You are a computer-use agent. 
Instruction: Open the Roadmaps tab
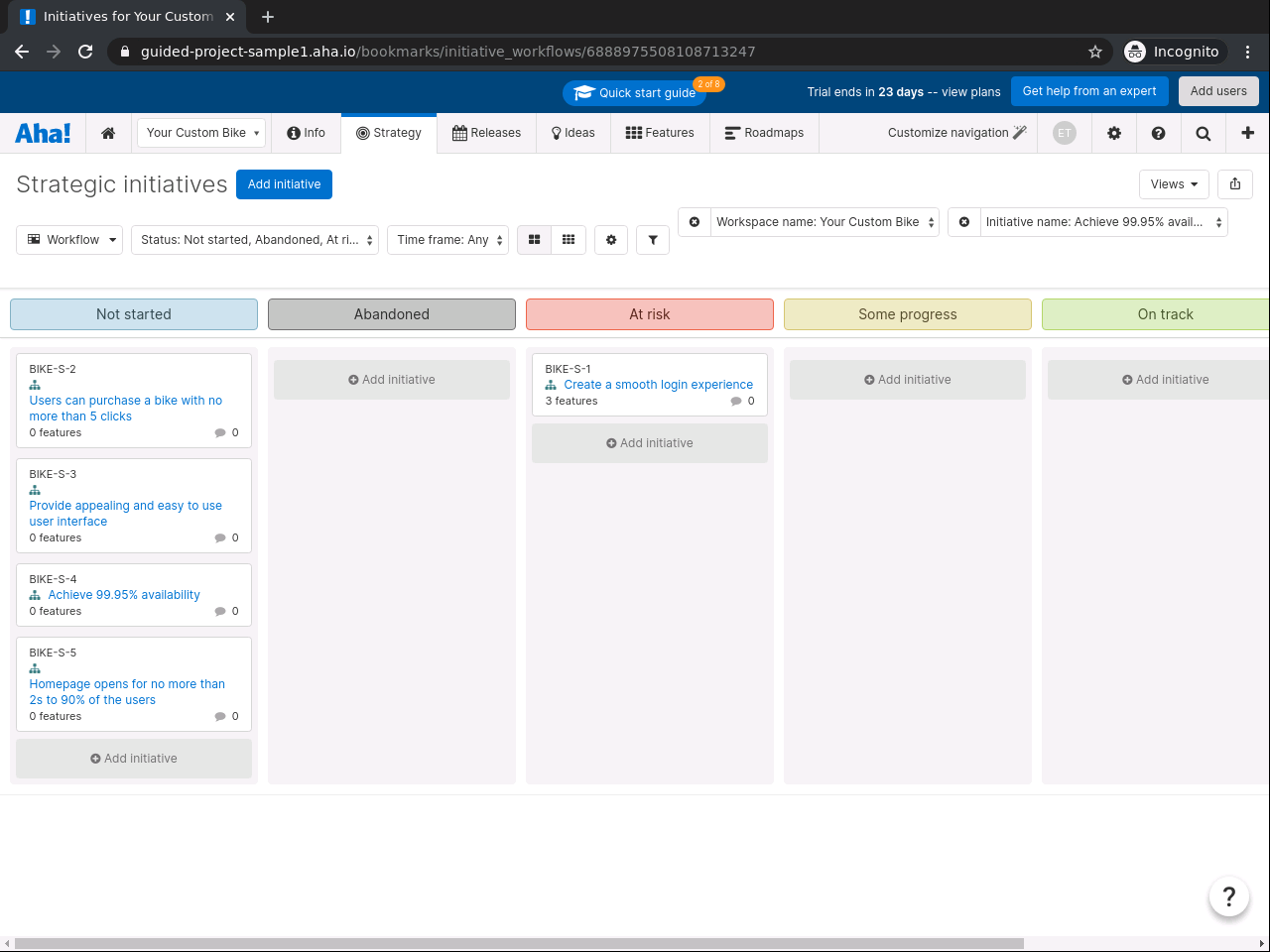(764, 133)
